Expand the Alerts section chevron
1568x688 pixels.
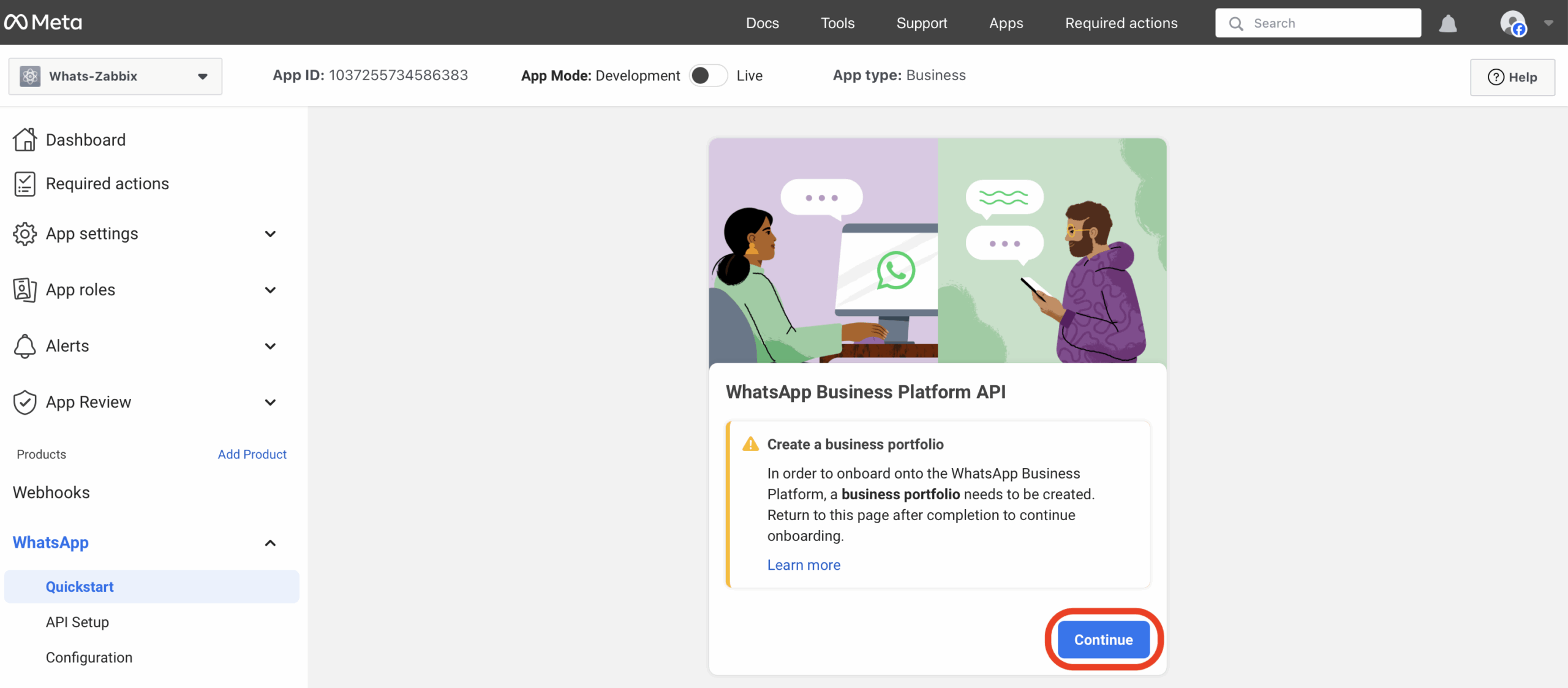tap(270, 346)
